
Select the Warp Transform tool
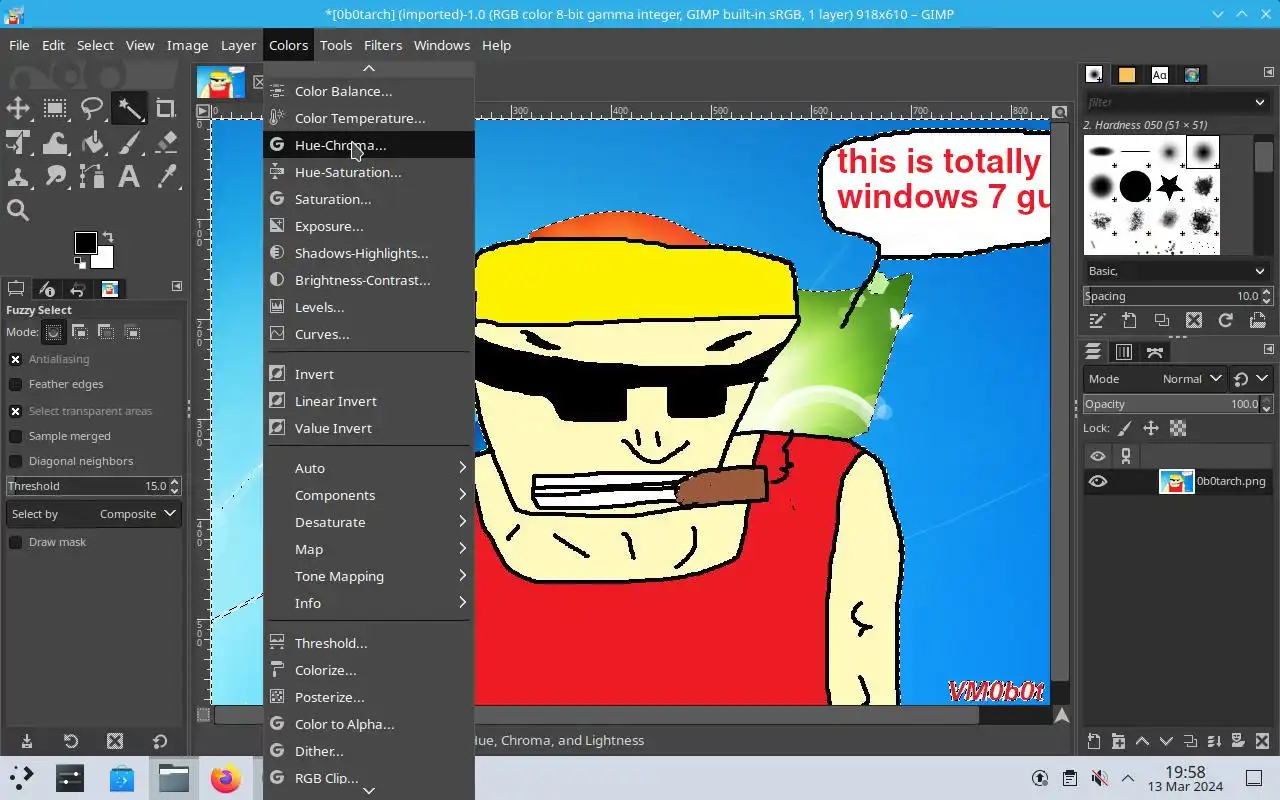click(55, 143)
